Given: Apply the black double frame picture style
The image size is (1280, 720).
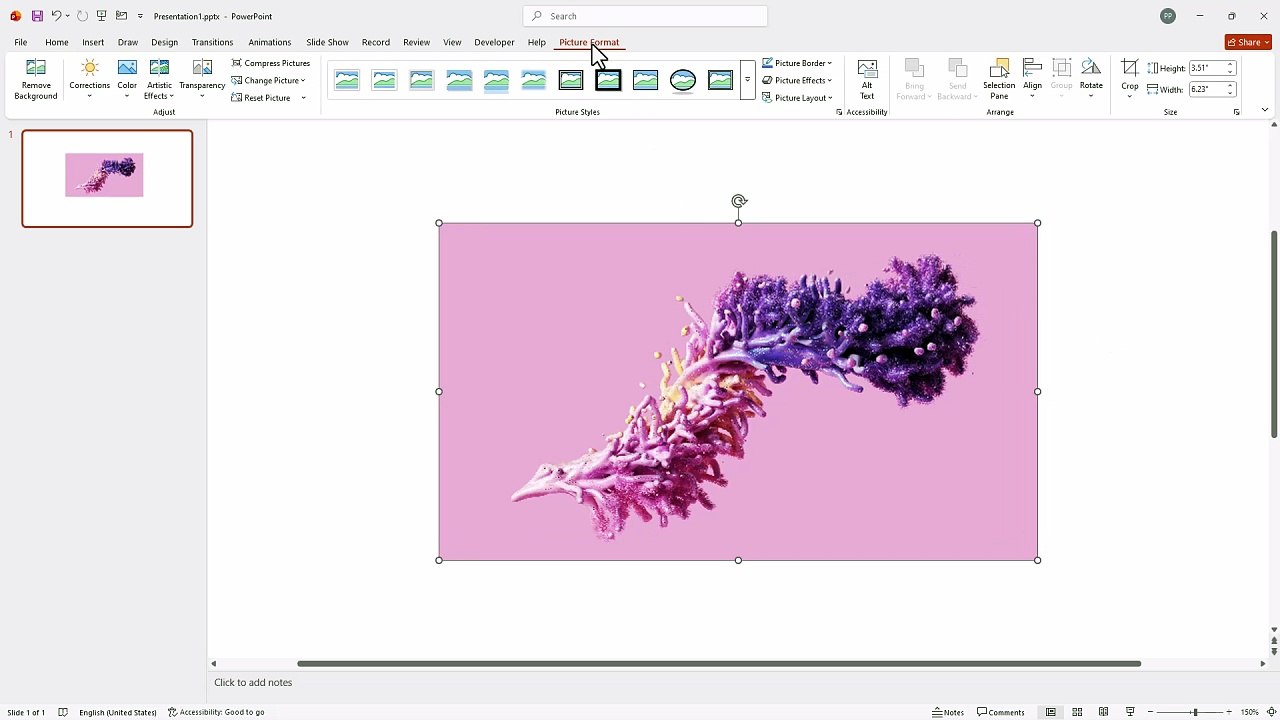Looking at the screenshot, I should (571, 80).
